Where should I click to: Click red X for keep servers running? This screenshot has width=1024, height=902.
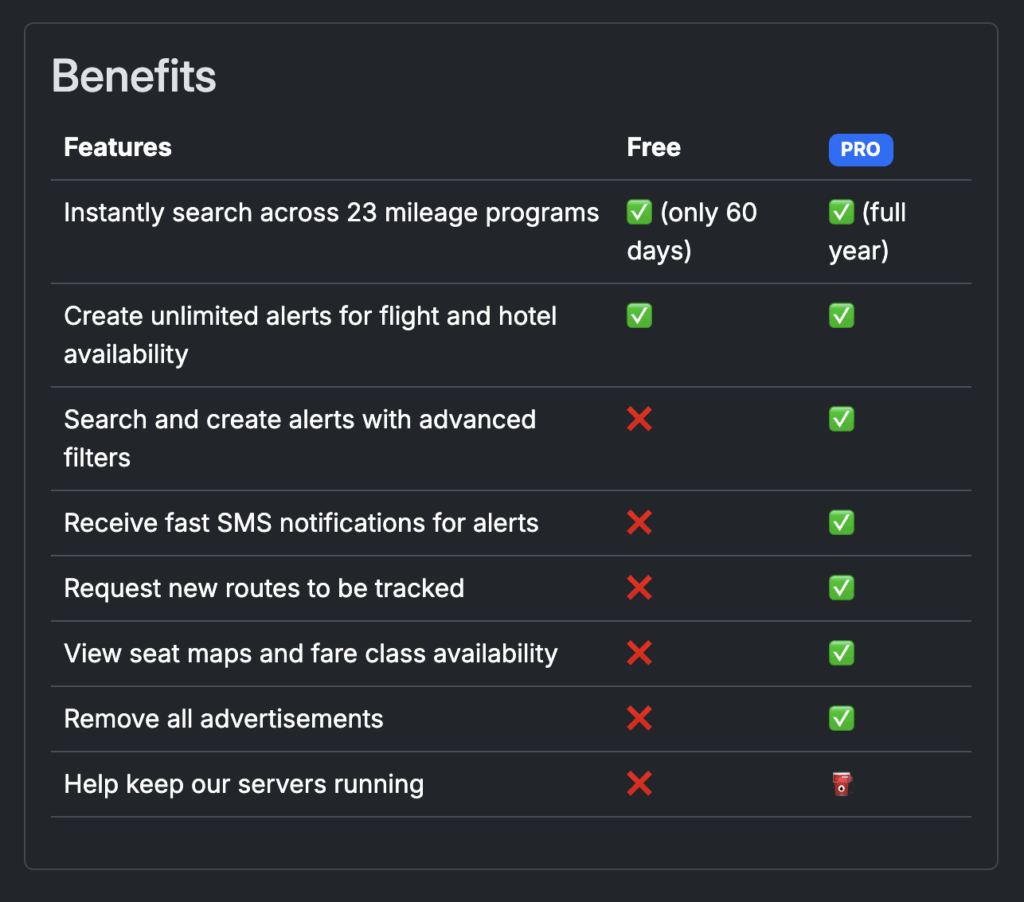(639, 783)
